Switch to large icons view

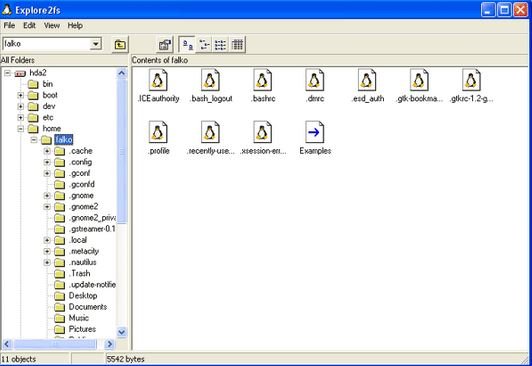click(188, 44)
